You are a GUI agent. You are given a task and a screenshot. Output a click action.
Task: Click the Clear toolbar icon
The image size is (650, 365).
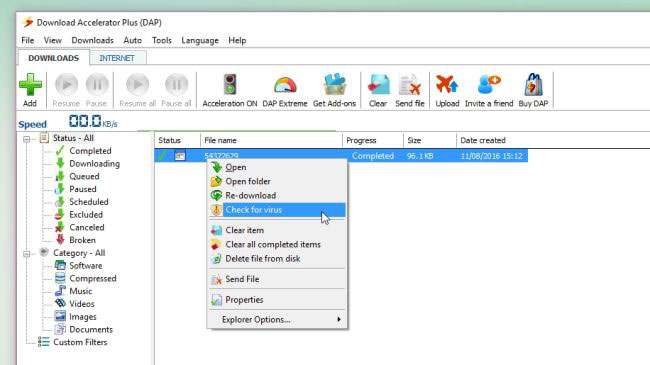tap(378, 85)
